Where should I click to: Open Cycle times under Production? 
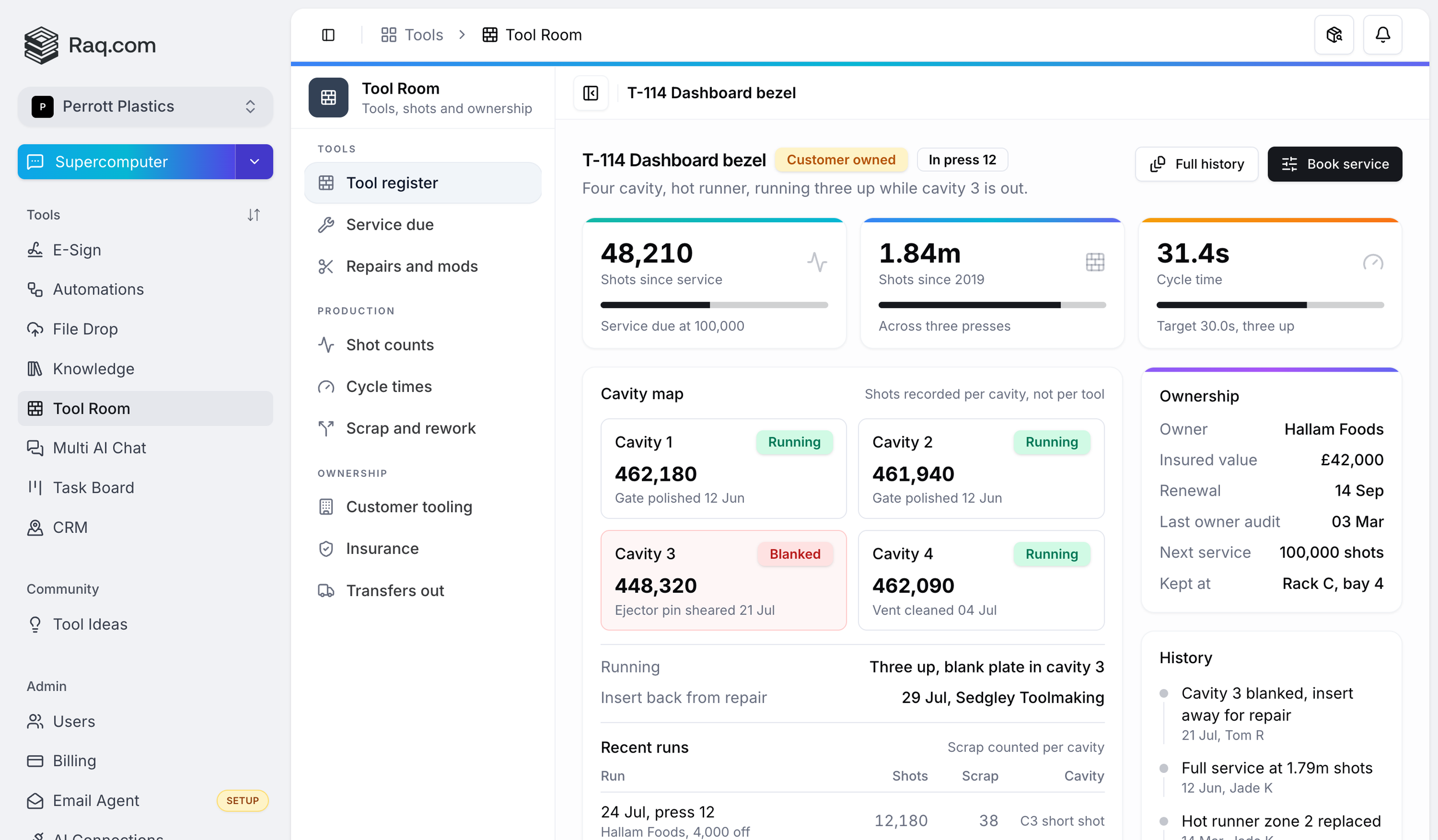tap(423, 386)
